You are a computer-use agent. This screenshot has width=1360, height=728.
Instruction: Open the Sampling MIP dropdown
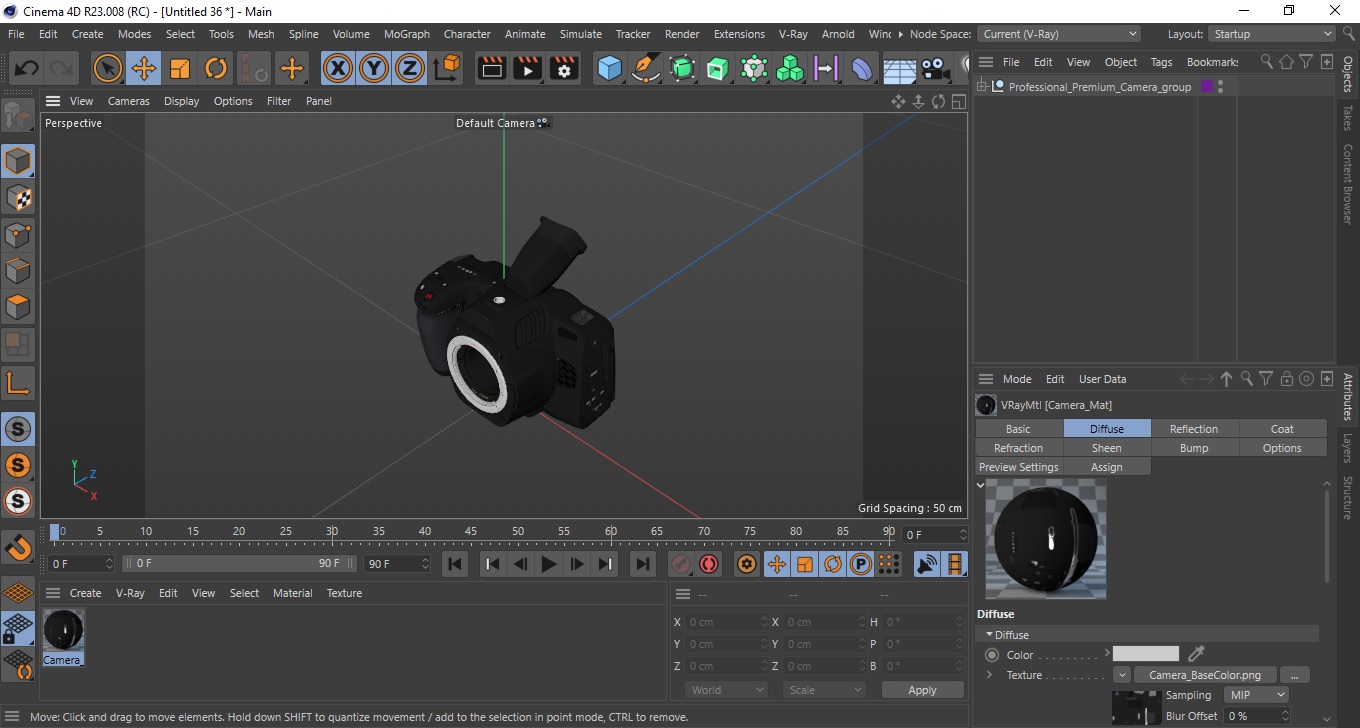click(x=1258, y=695)
